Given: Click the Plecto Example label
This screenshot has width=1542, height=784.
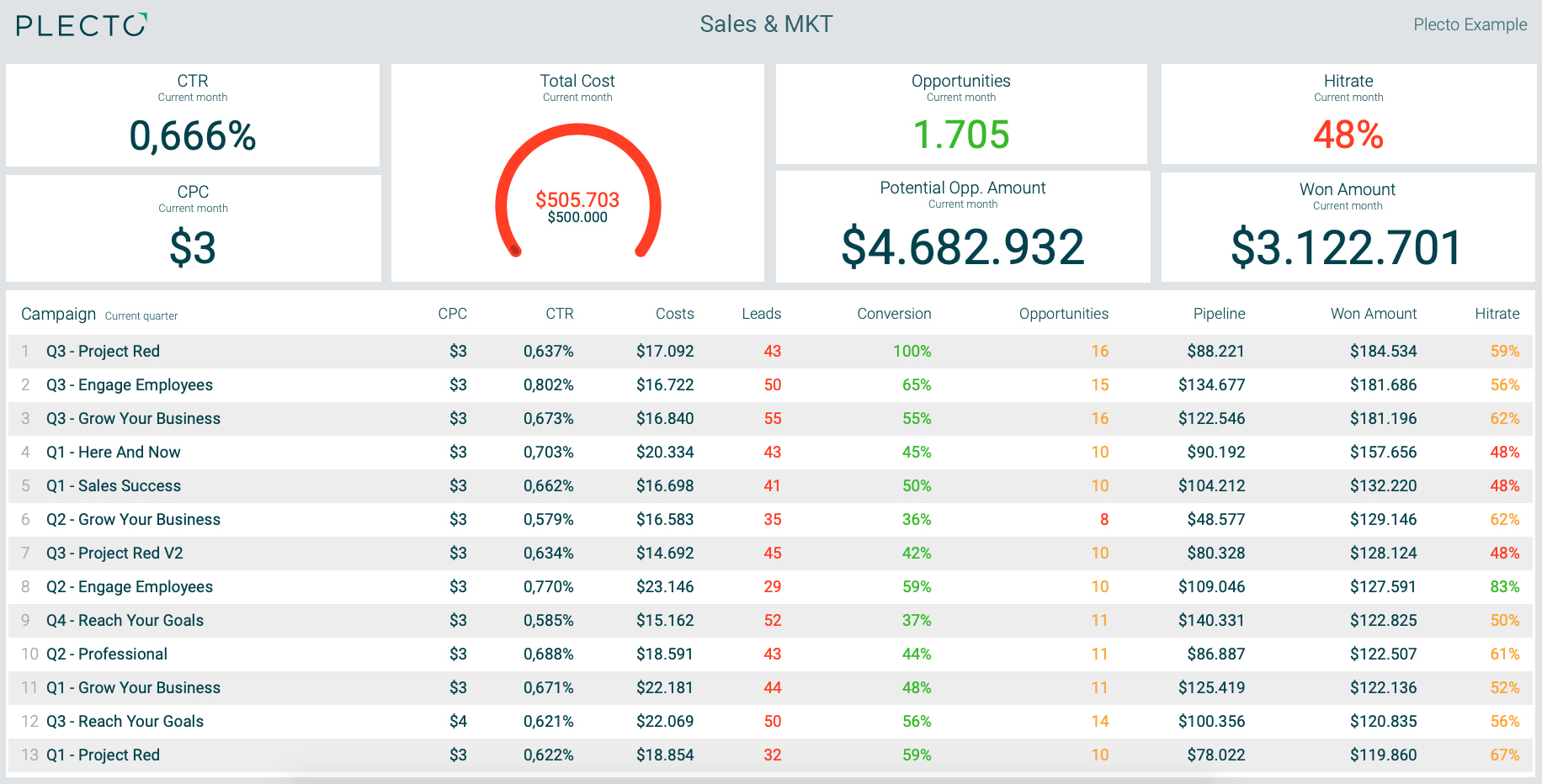Looking at the screenshot, I should point(1470,24).
